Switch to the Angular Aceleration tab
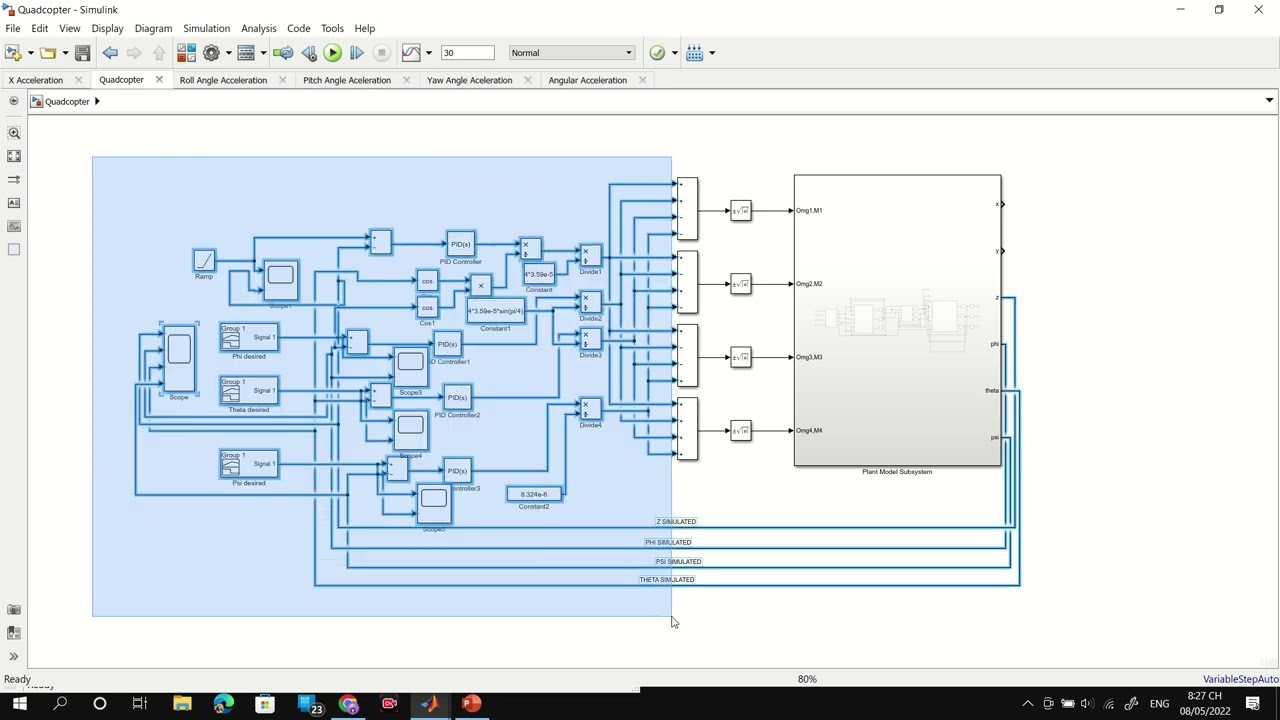Viewport: 1280px width, 720px height. (588, 80)
